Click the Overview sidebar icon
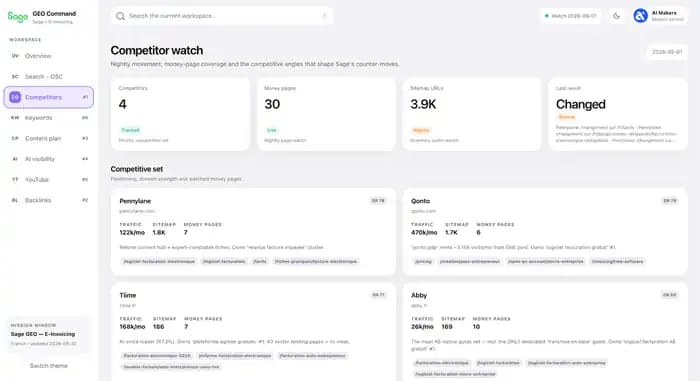The image size is (700, 381). click(15, 56)
